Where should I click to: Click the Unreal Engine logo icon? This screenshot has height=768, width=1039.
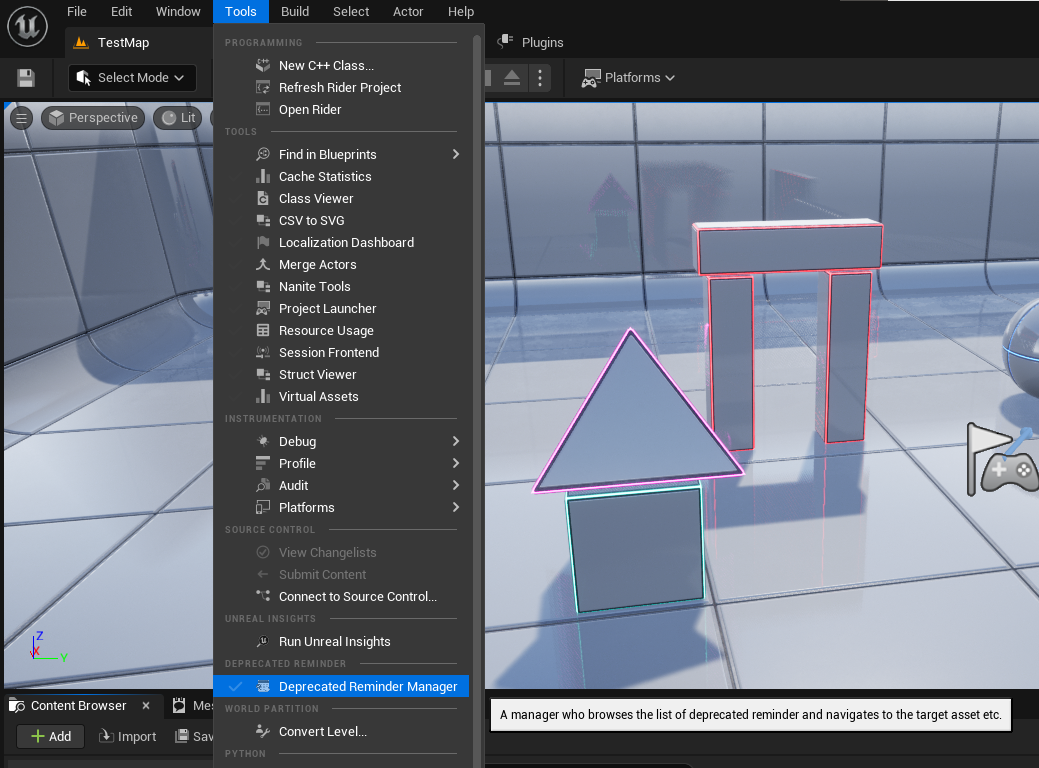click(27, 27)
